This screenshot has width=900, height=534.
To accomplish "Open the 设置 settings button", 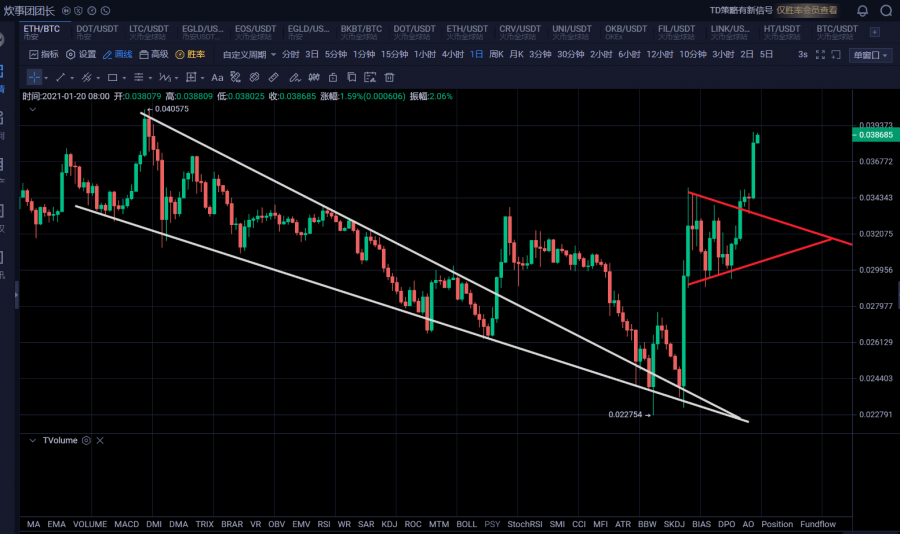I will pos(81,55).
